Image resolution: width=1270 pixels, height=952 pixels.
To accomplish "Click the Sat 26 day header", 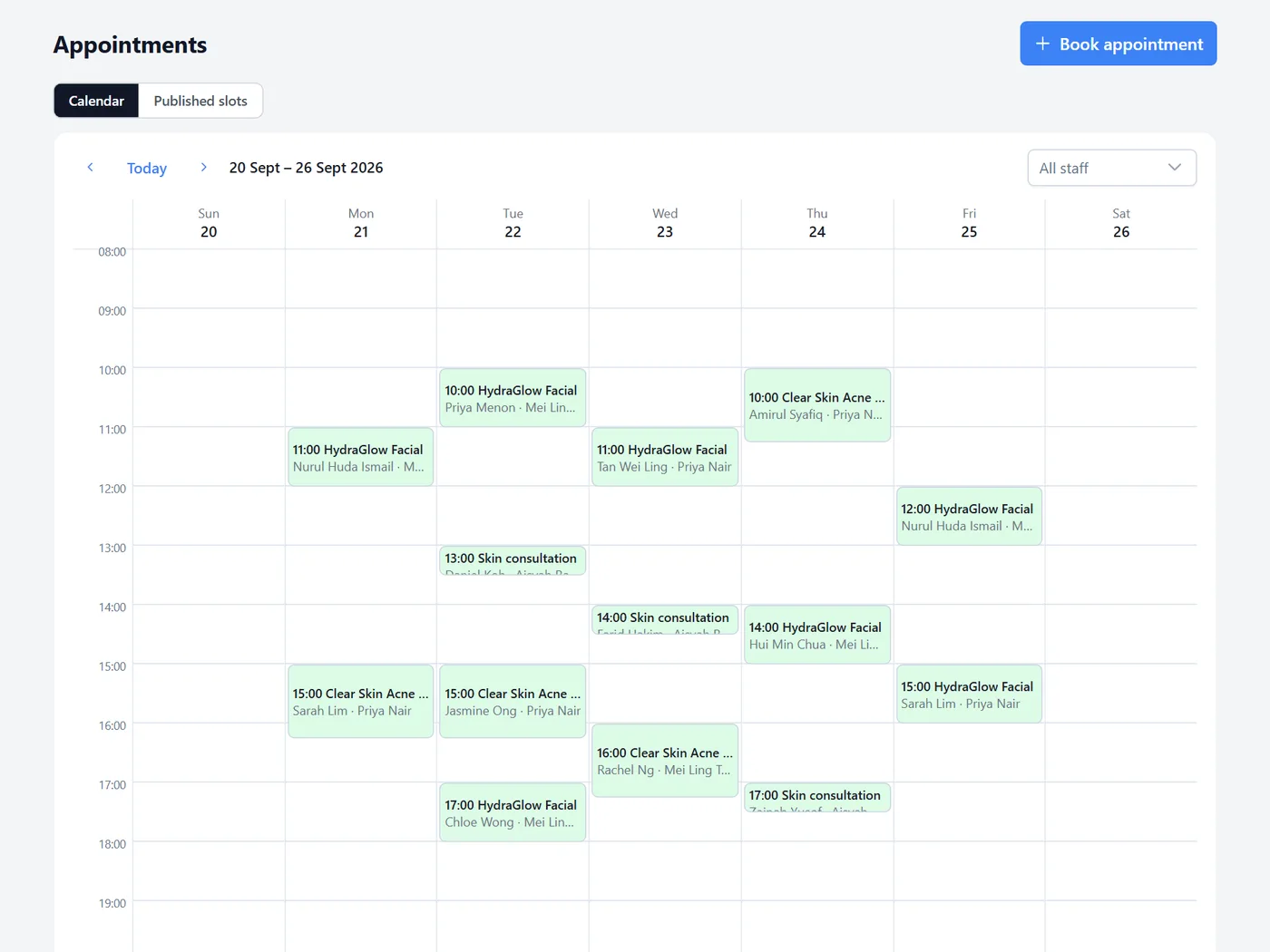I will pyautogui.click(x=1121, y=223).
